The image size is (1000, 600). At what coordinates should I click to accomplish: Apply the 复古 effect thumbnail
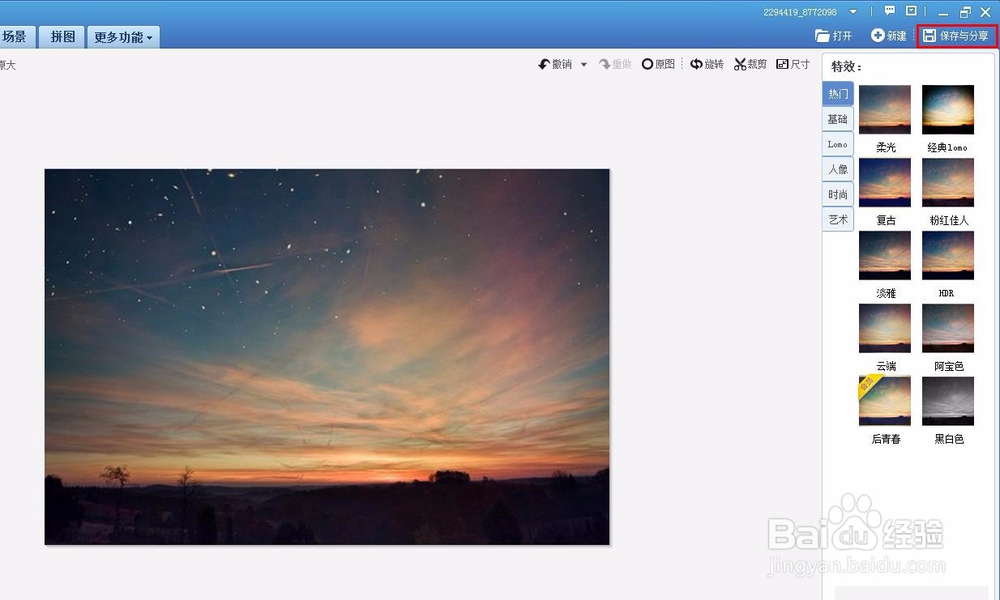pyautogui.click(x=885, y=182)
